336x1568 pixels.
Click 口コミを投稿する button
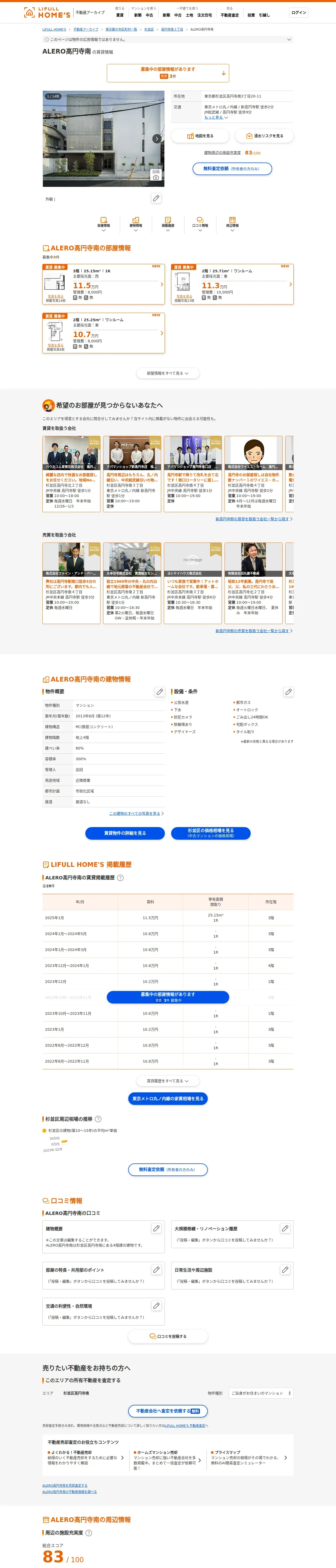click(x=168, y=1337)
